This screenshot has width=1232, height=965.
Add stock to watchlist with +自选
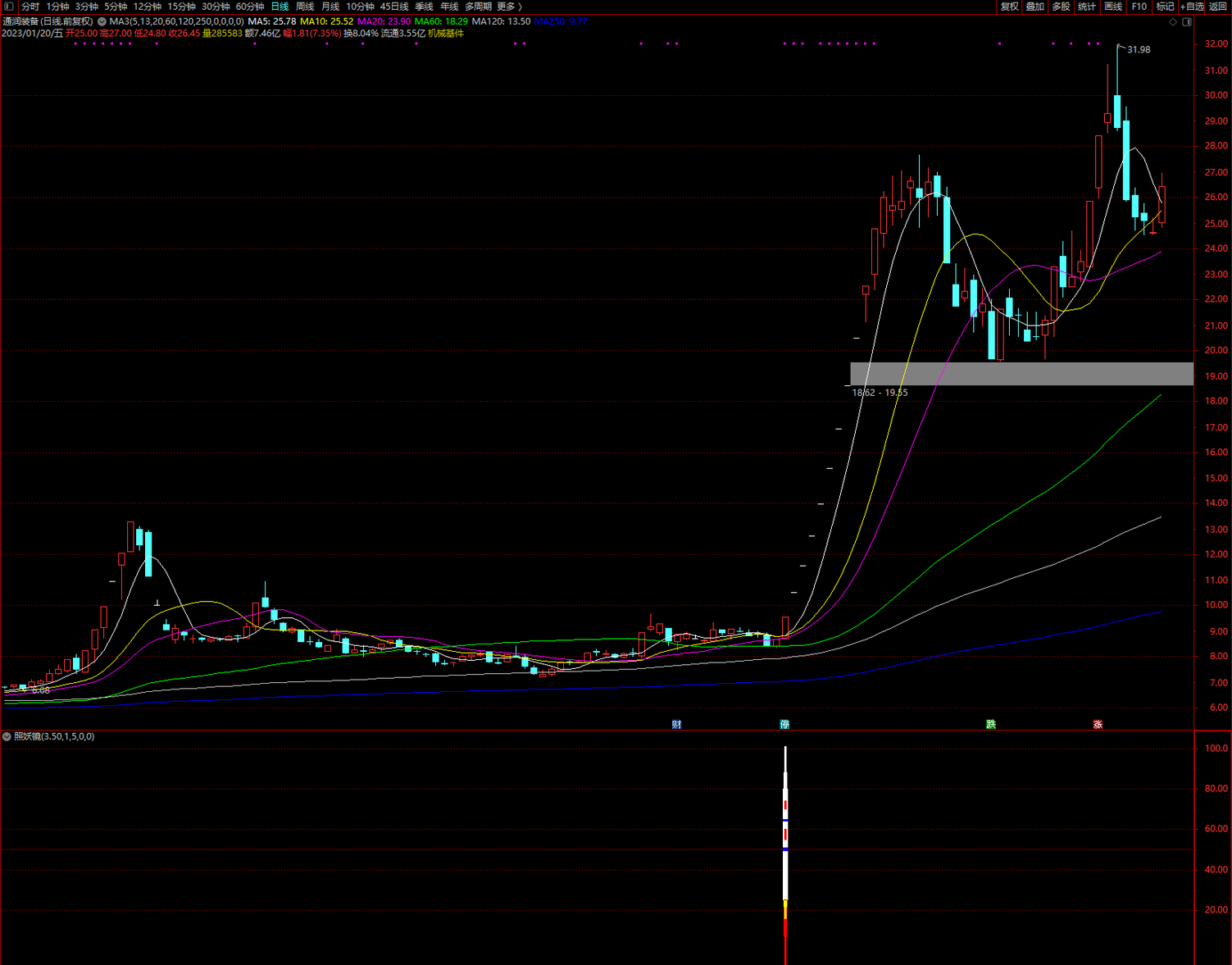click(x=1192, y=7)
